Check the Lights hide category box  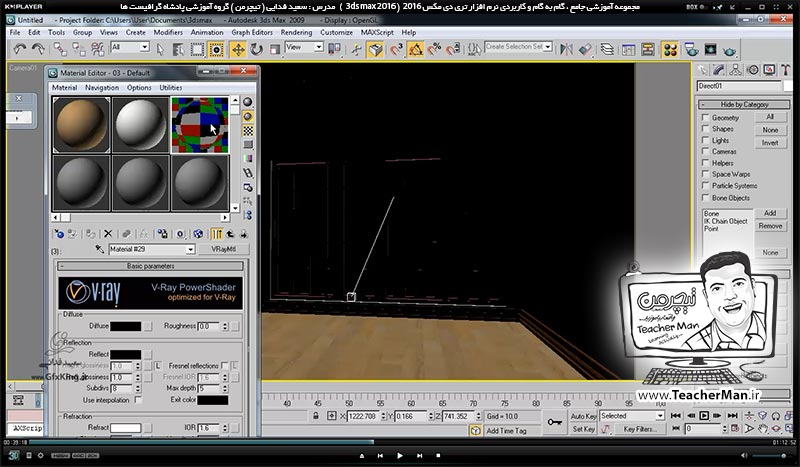tap(706, 140)
